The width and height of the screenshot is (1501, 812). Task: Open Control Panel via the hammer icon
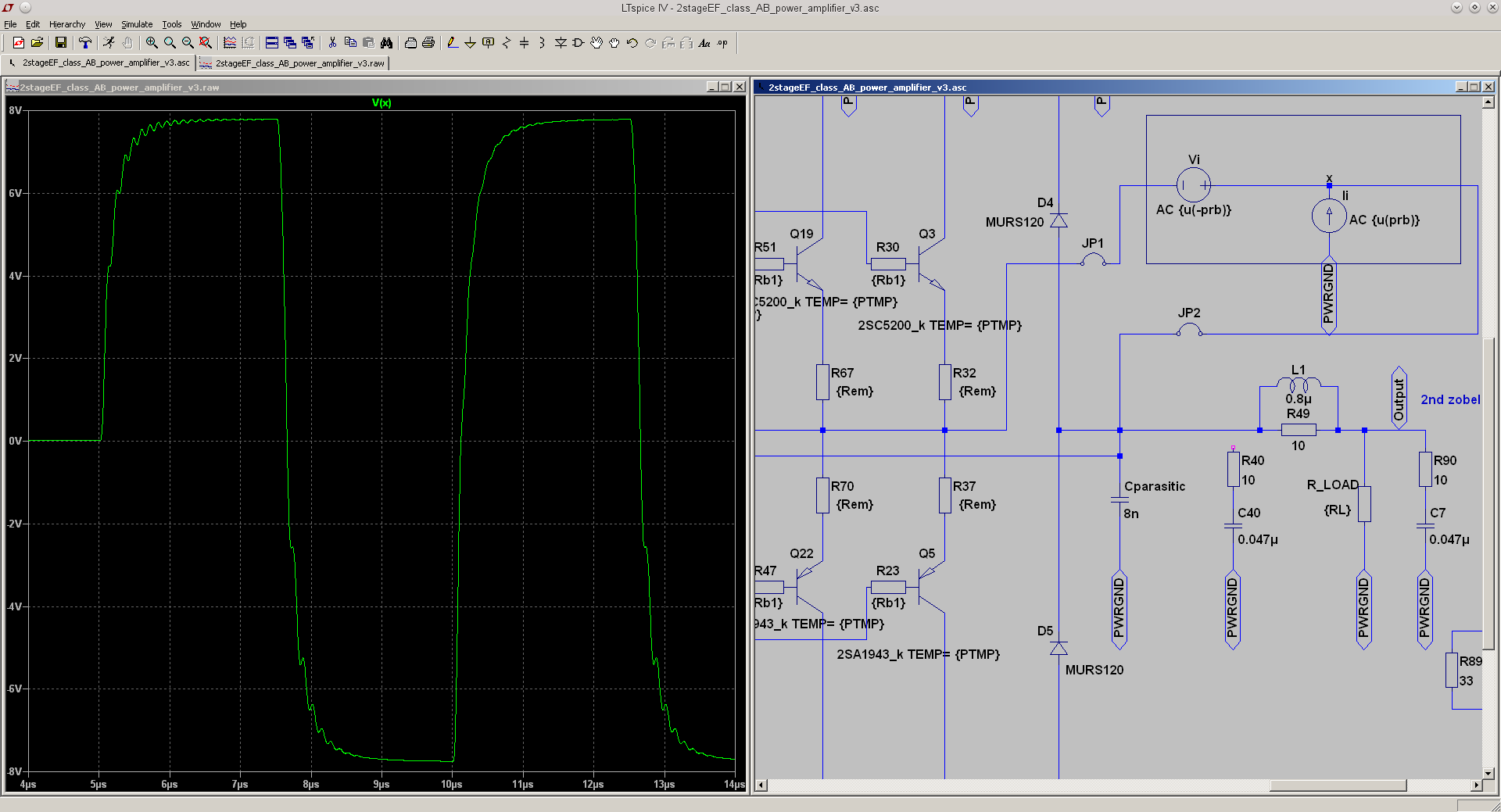pyautogui.click(x=85, y=43)
